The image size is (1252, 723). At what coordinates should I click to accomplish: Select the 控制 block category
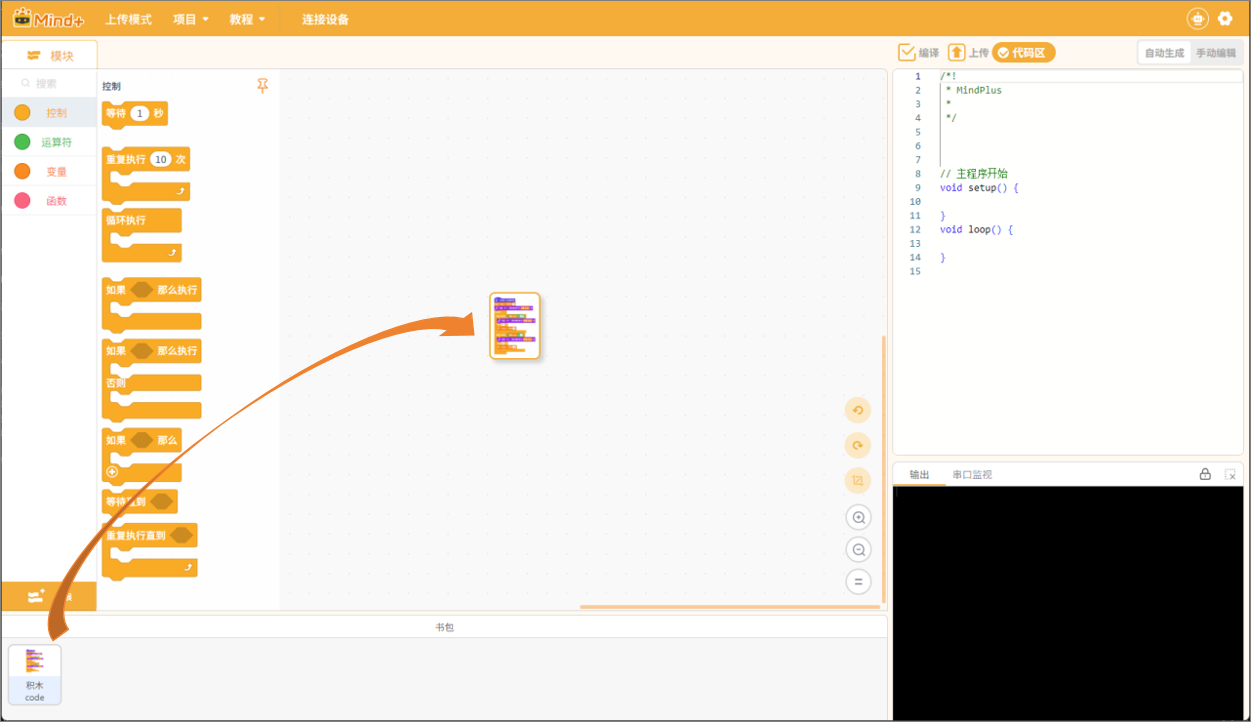(49, 113)
